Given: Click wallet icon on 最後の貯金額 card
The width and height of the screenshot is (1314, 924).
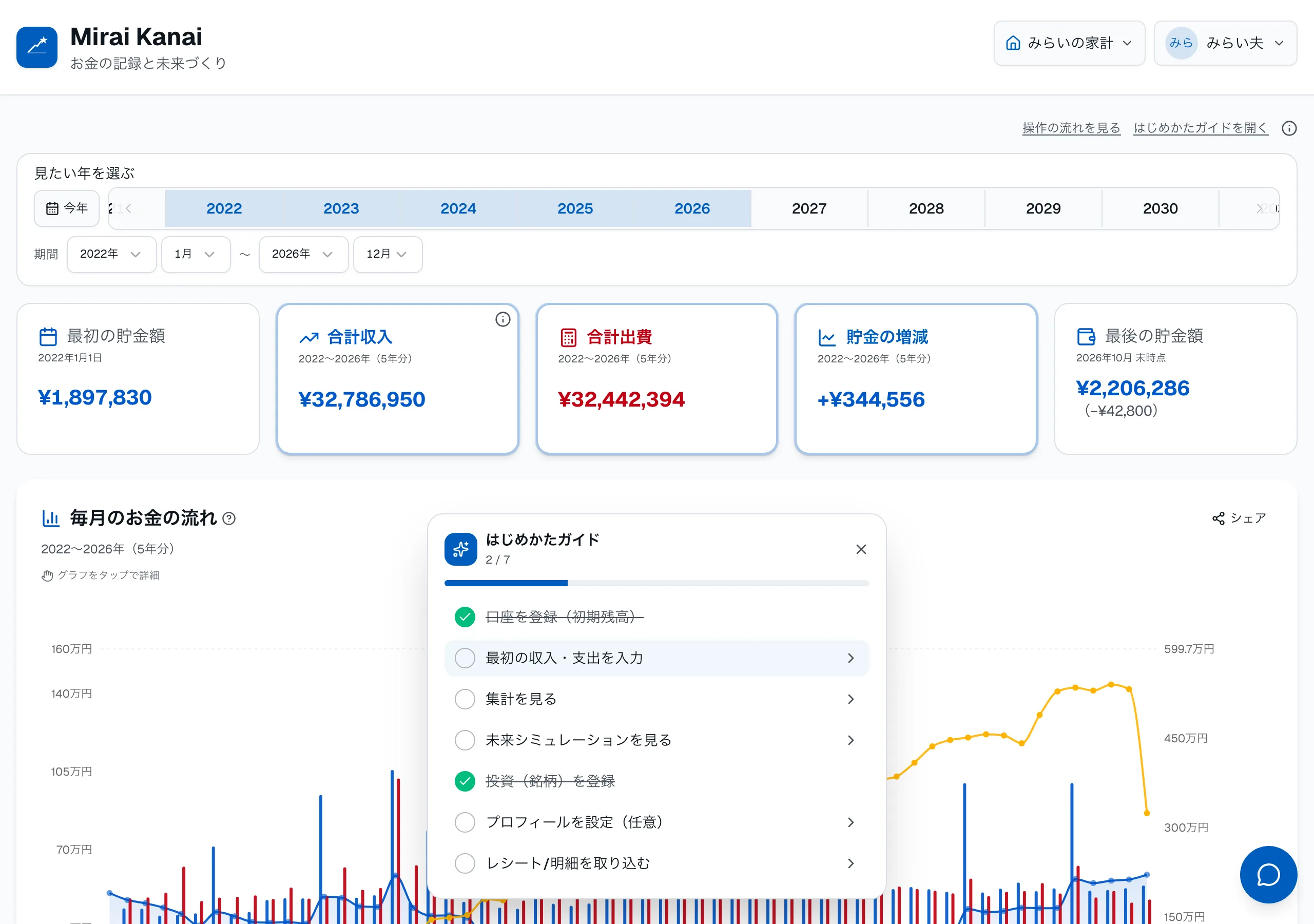Looking at the screenshot, I should (x=1086, y=337).
